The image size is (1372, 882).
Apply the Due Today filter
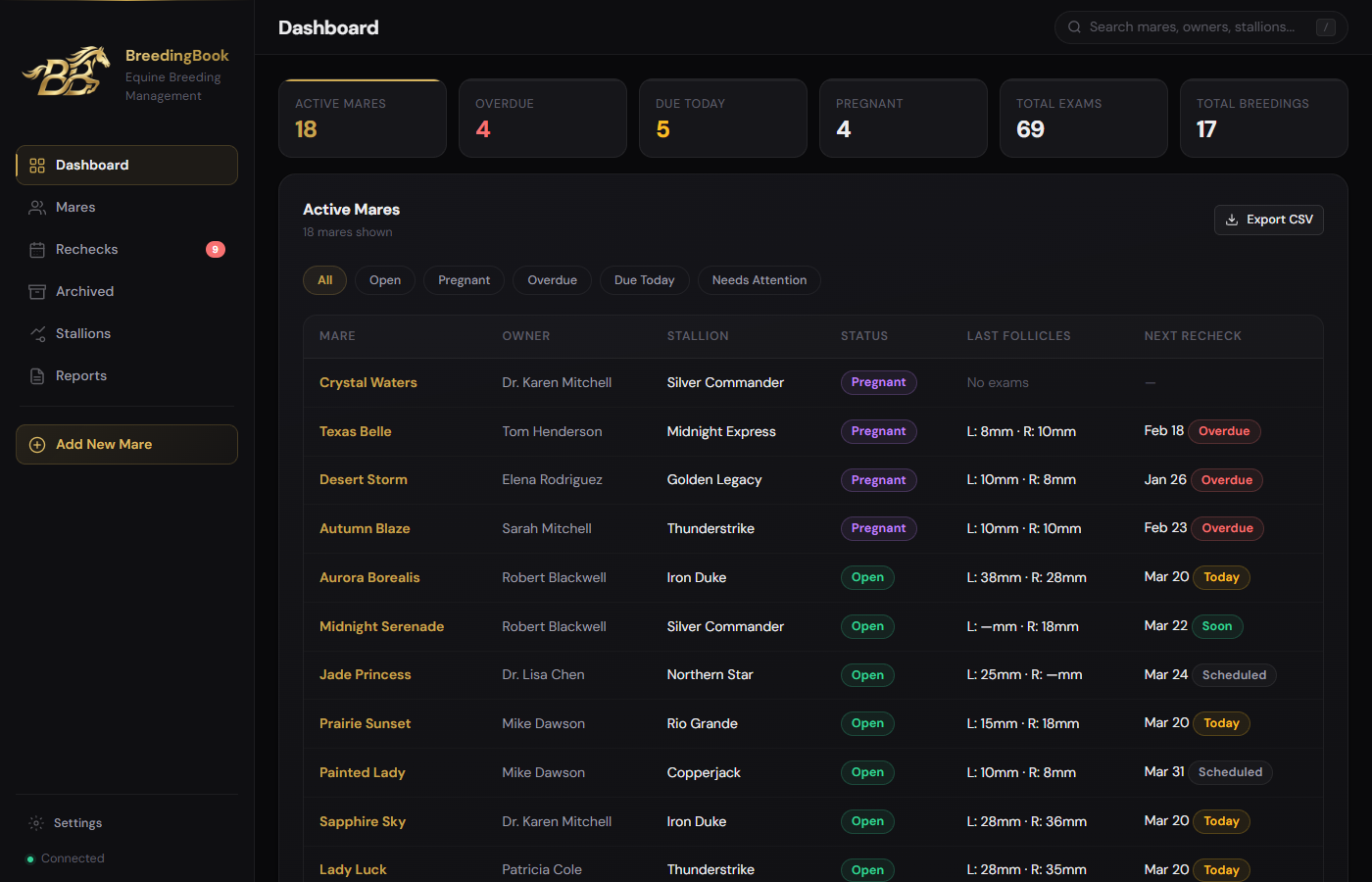tap(645, 280)
